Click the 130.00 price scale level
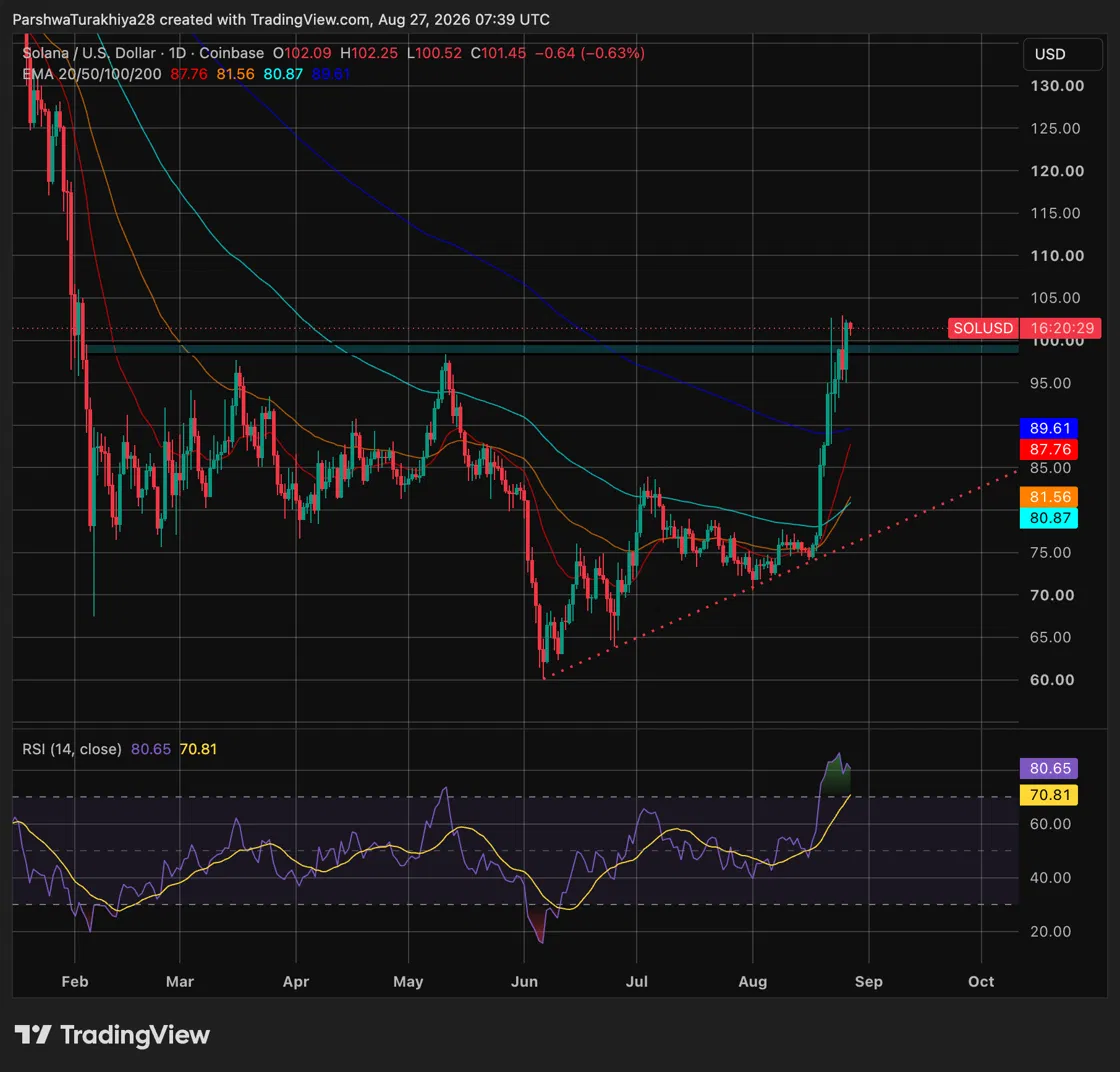 [x=1057, y=86]
